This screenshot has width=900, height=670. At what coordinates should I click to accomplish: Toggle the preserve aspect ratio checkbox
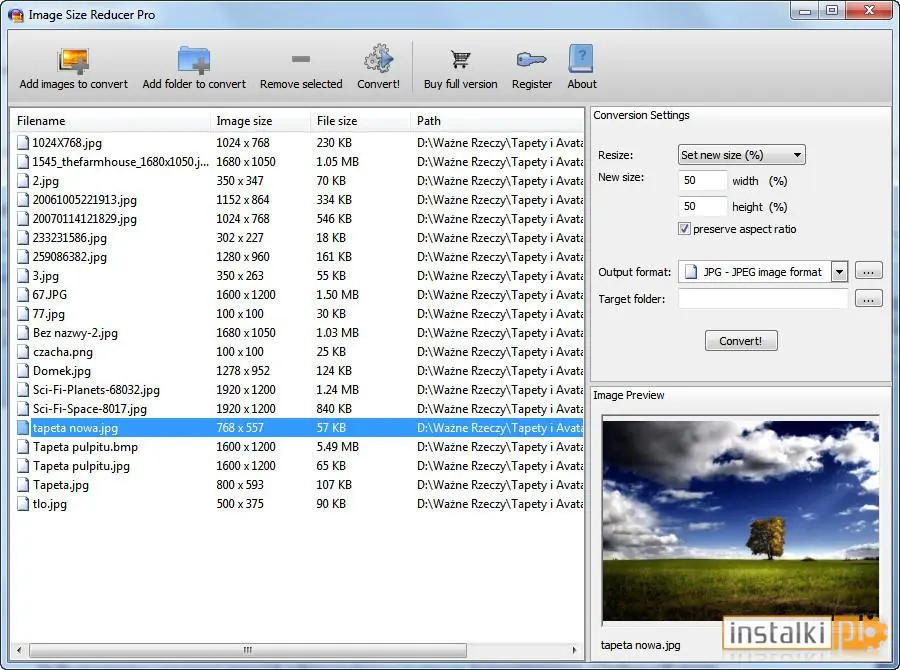[x=684, y=229]
